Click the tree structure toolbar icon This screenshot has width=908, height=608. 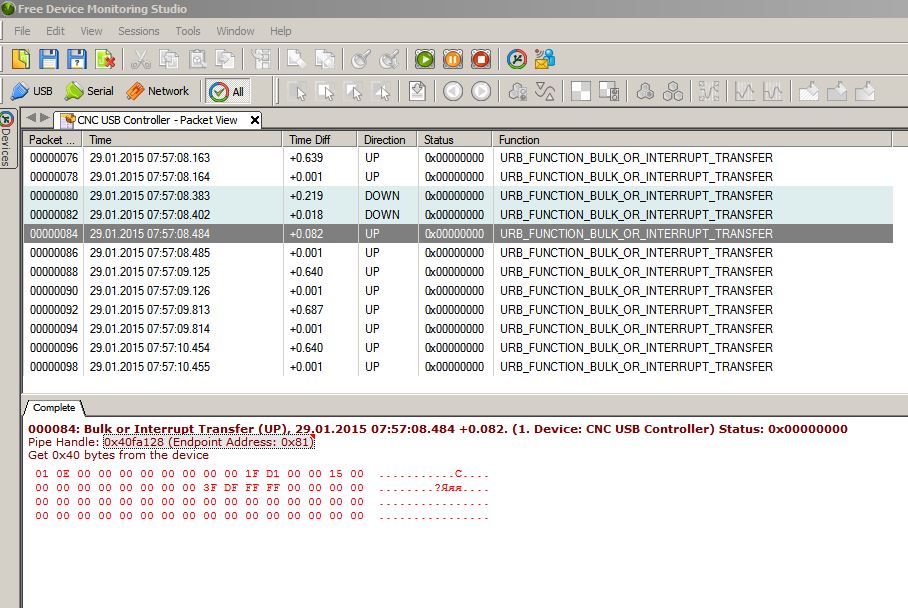click(261, 59)
